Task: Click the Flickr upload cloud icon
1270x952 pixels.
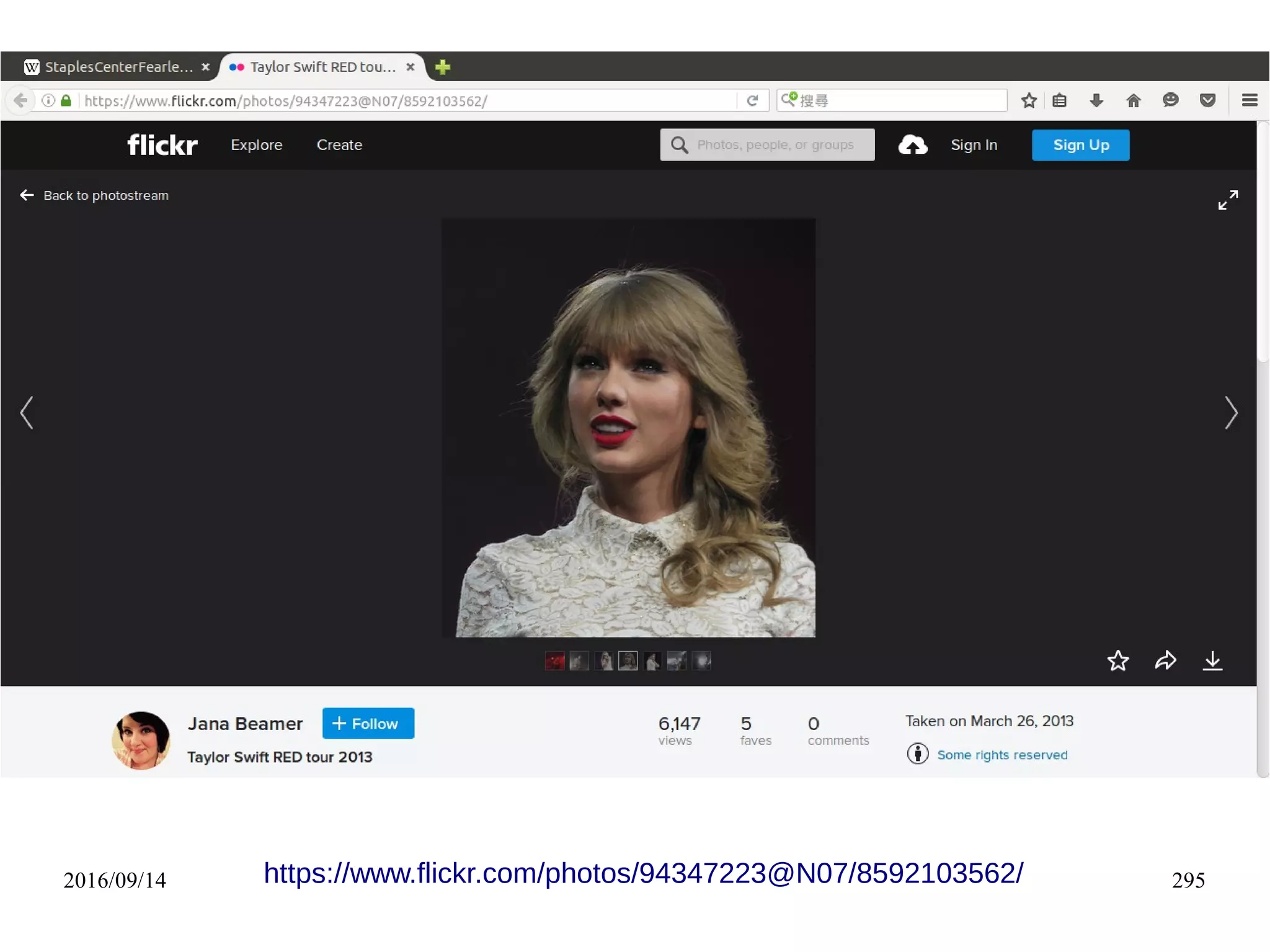Action: point(912,145)
